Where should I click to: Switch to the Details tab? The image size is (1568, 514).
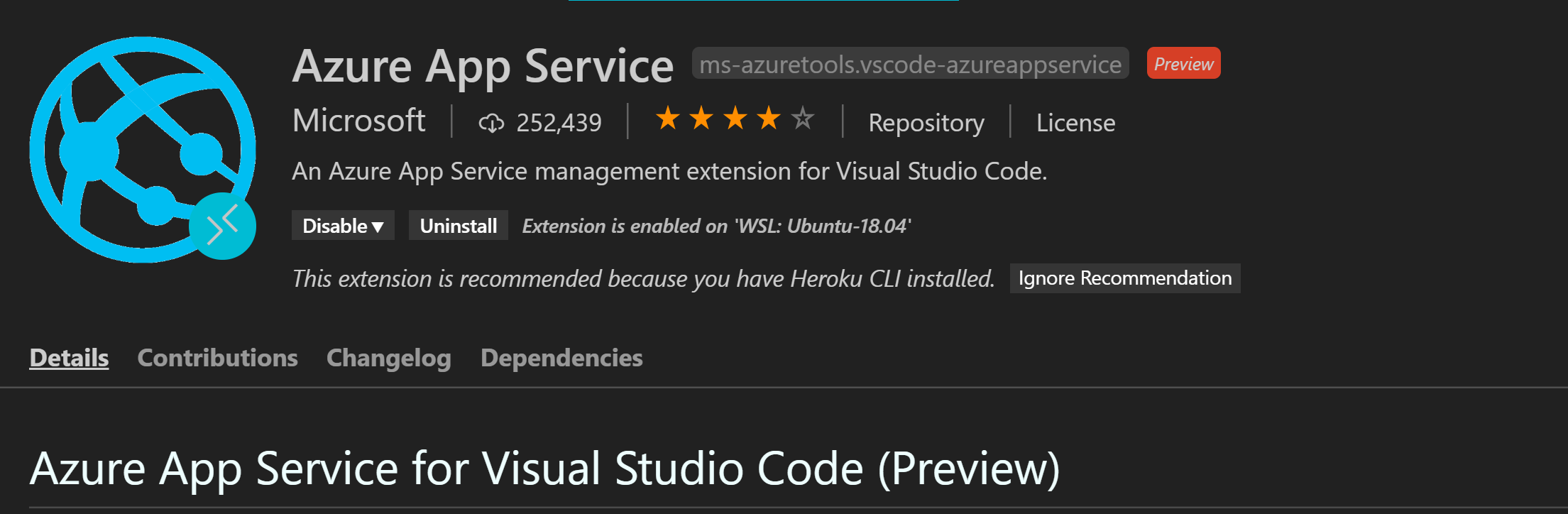coord(69,358)
